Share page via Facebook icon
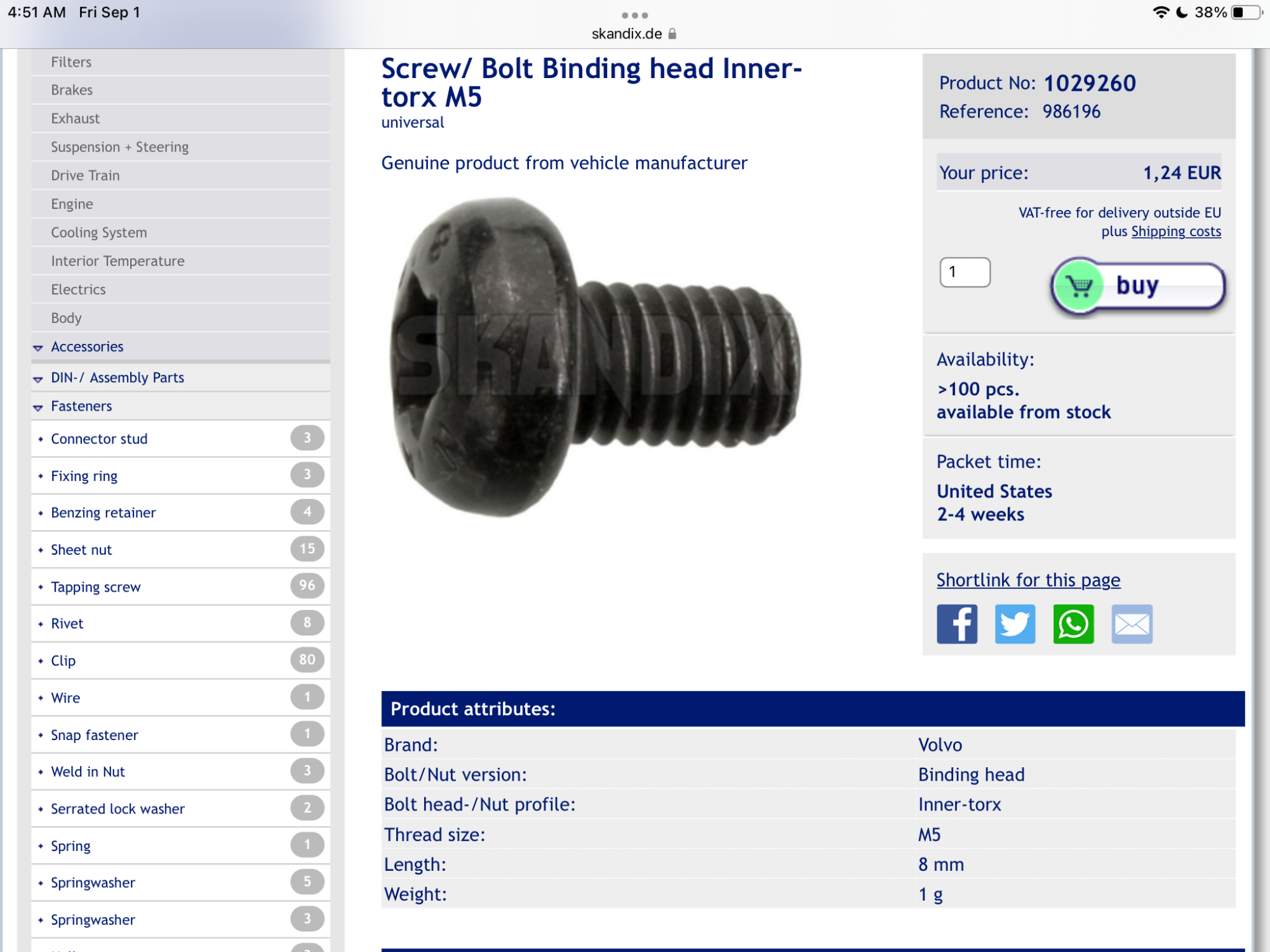Screen dimensions: 1270x952 (x=957, y=624)
